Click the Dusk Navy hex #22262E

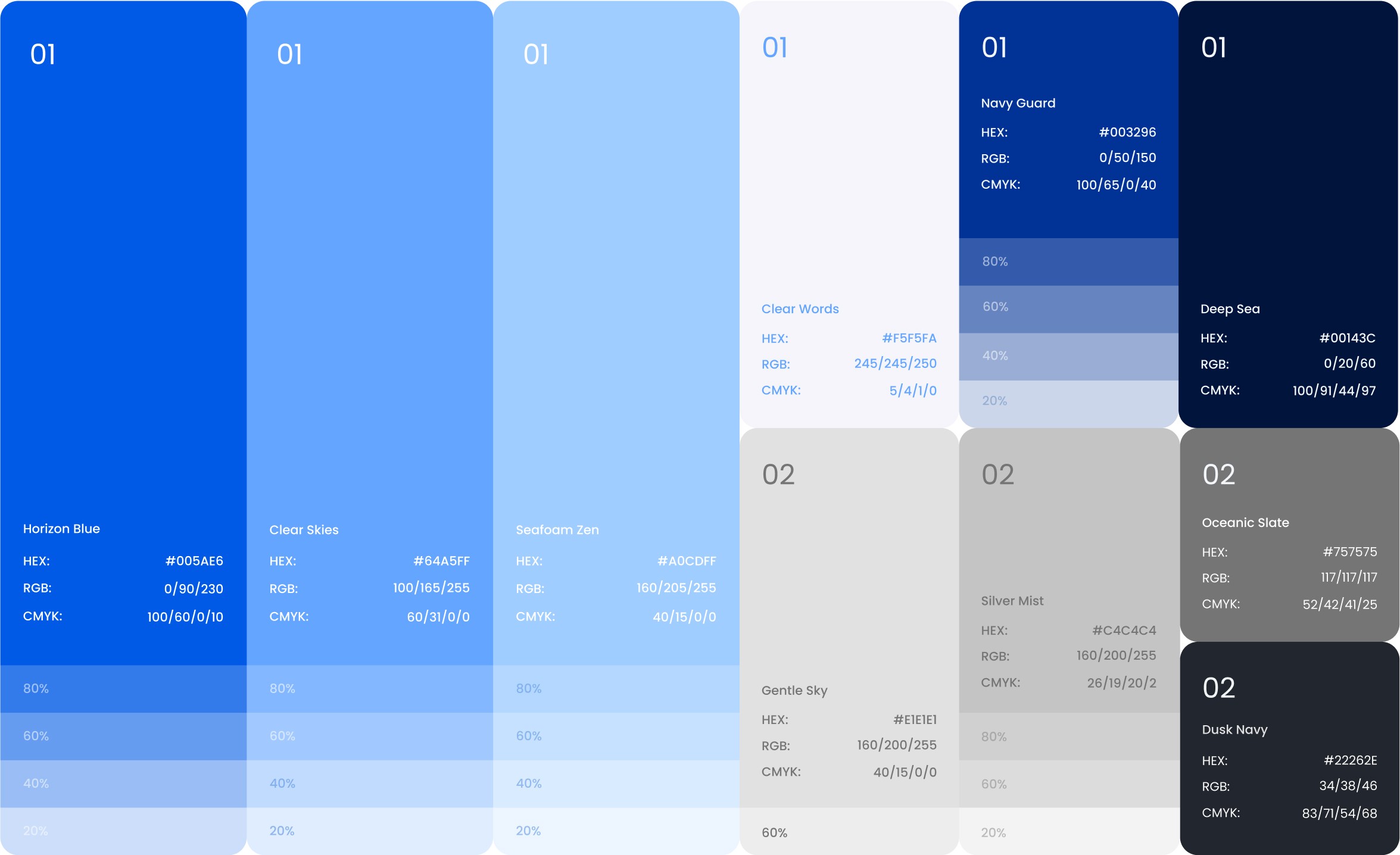coord(1350,760)
